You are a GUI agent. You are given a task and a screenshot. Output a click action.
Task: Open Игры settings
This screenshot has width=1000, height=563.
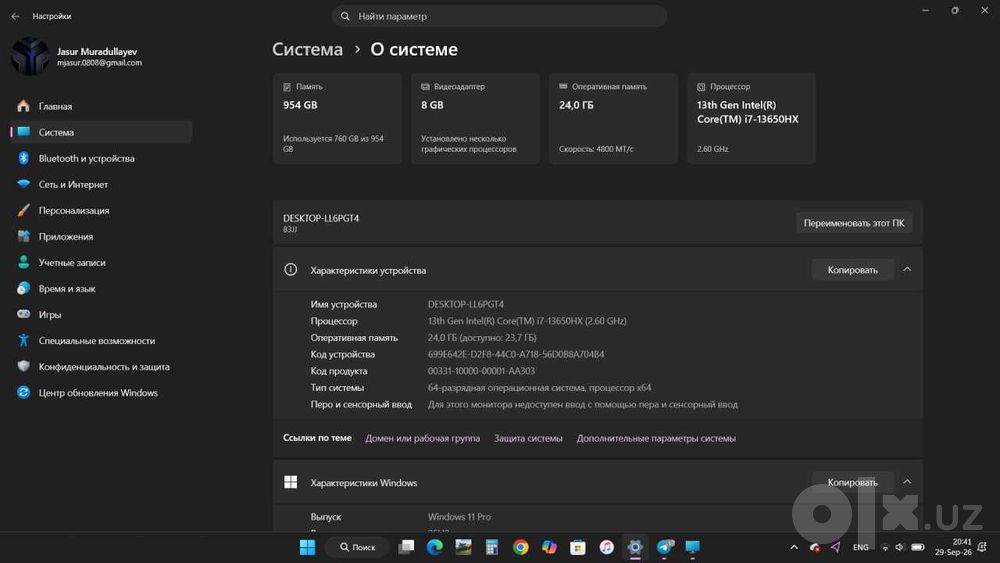tap(101, 314)
